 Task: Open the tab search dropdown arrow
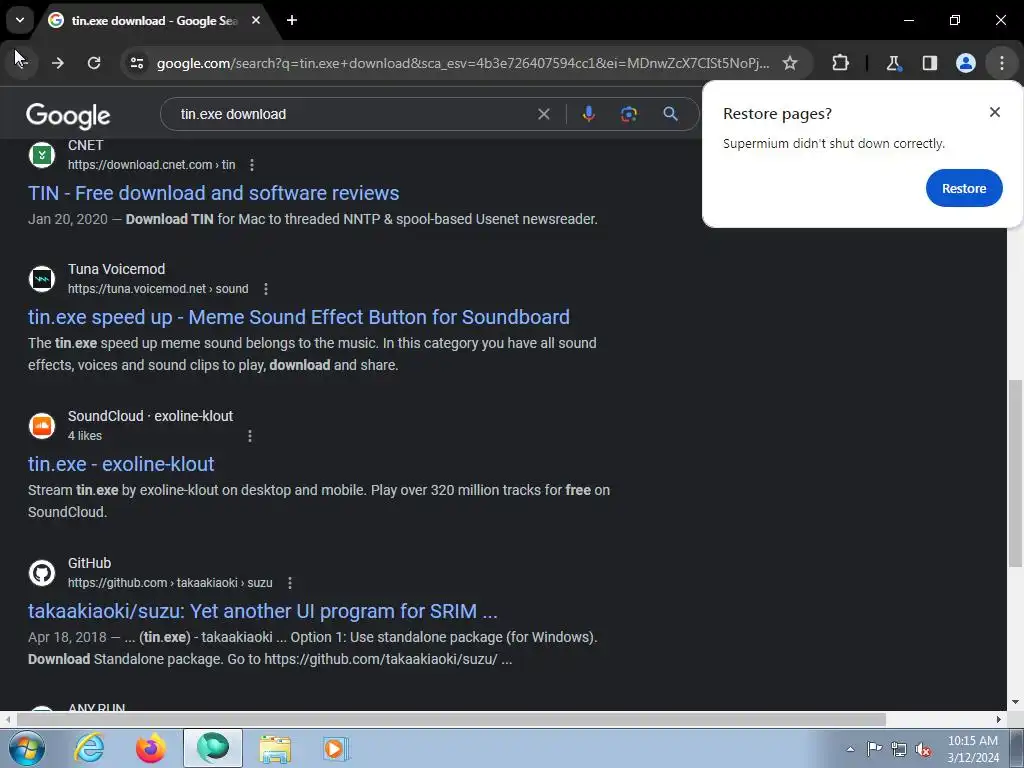click(x=20, y=20)
